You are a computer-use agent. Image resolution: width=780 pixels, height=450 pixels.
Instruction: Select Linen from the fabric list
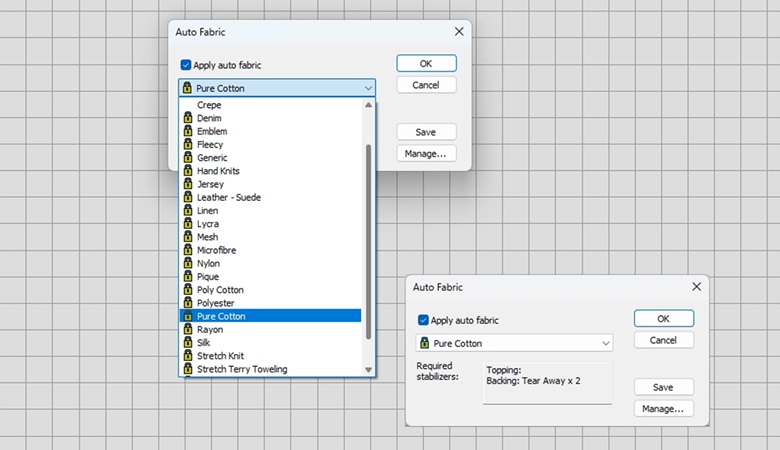pos(208,210)
